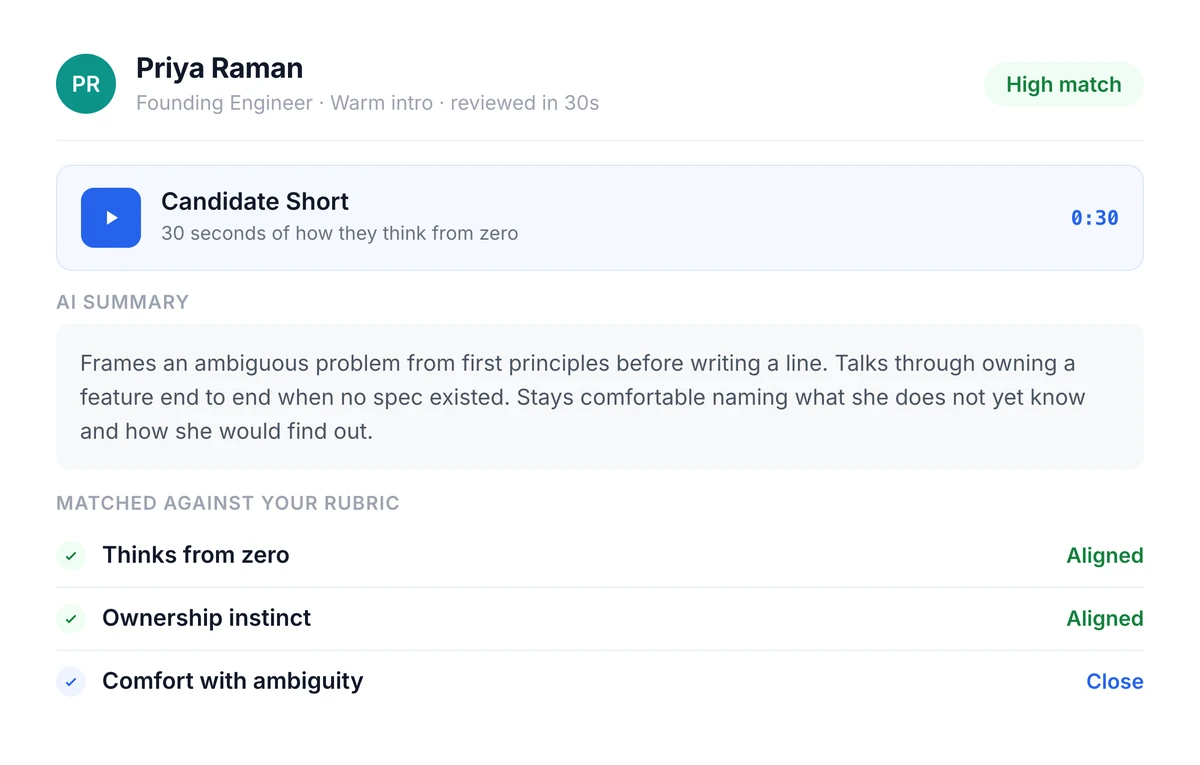Screen dimensions: 1200x765
Task: Click the green check beside Ownership instinct
Action: tap(71, 619)
